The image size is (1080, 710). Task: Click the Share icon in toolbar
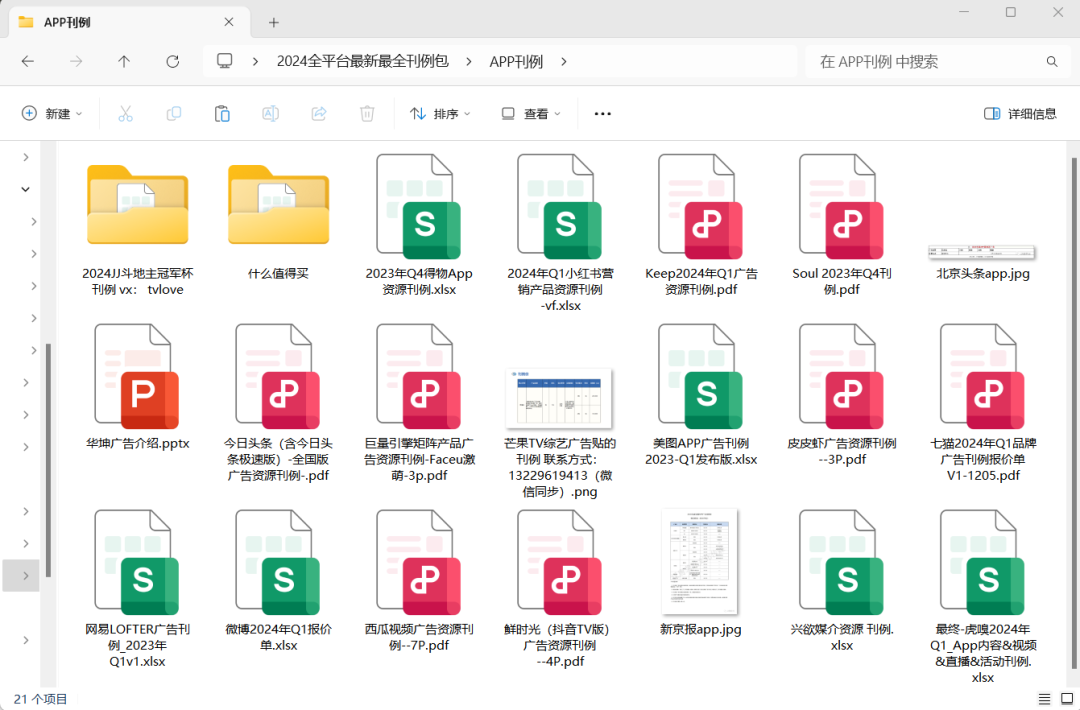point(319,114)
